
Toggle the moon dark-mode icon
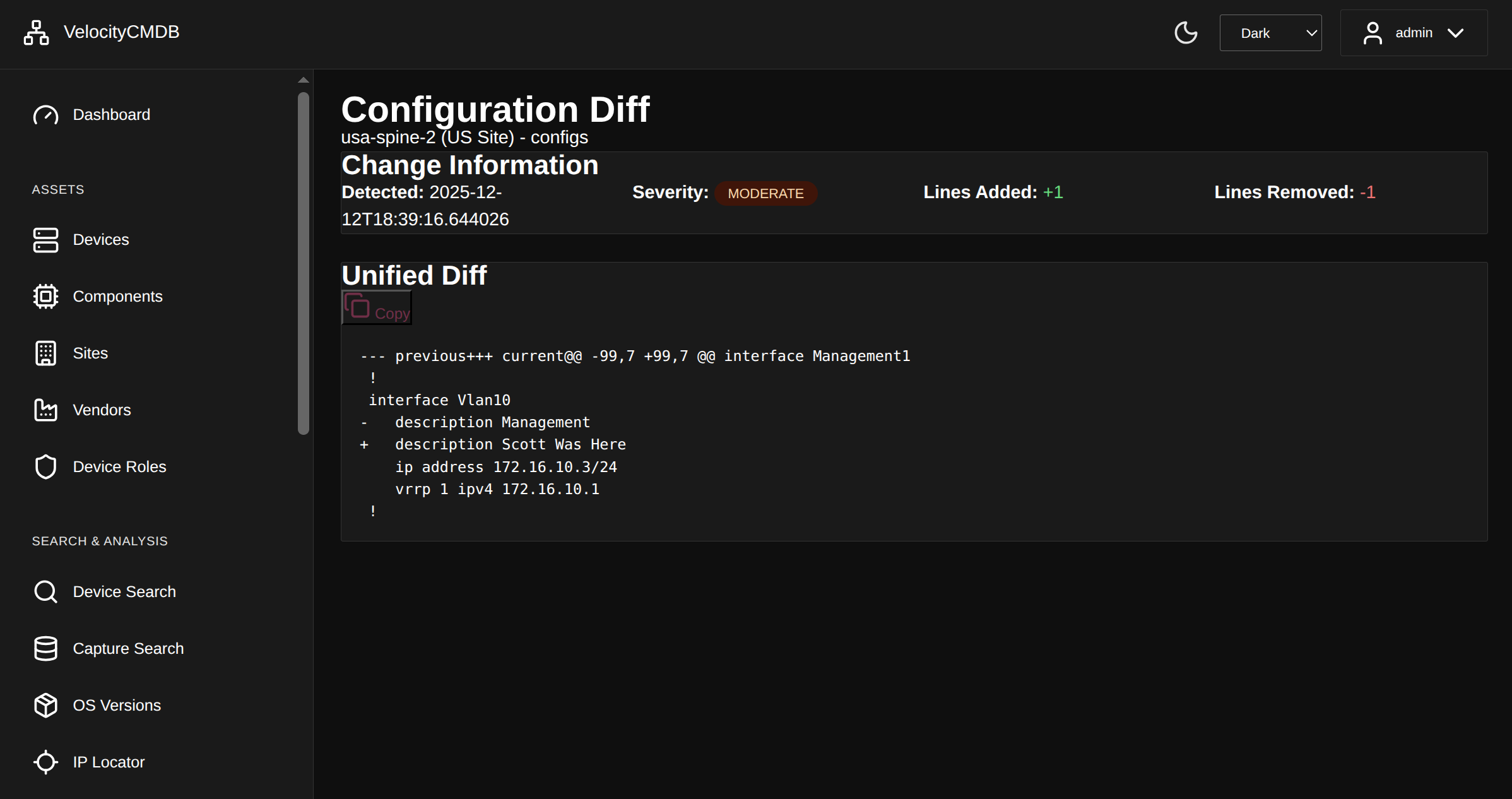click(1186, 33)
